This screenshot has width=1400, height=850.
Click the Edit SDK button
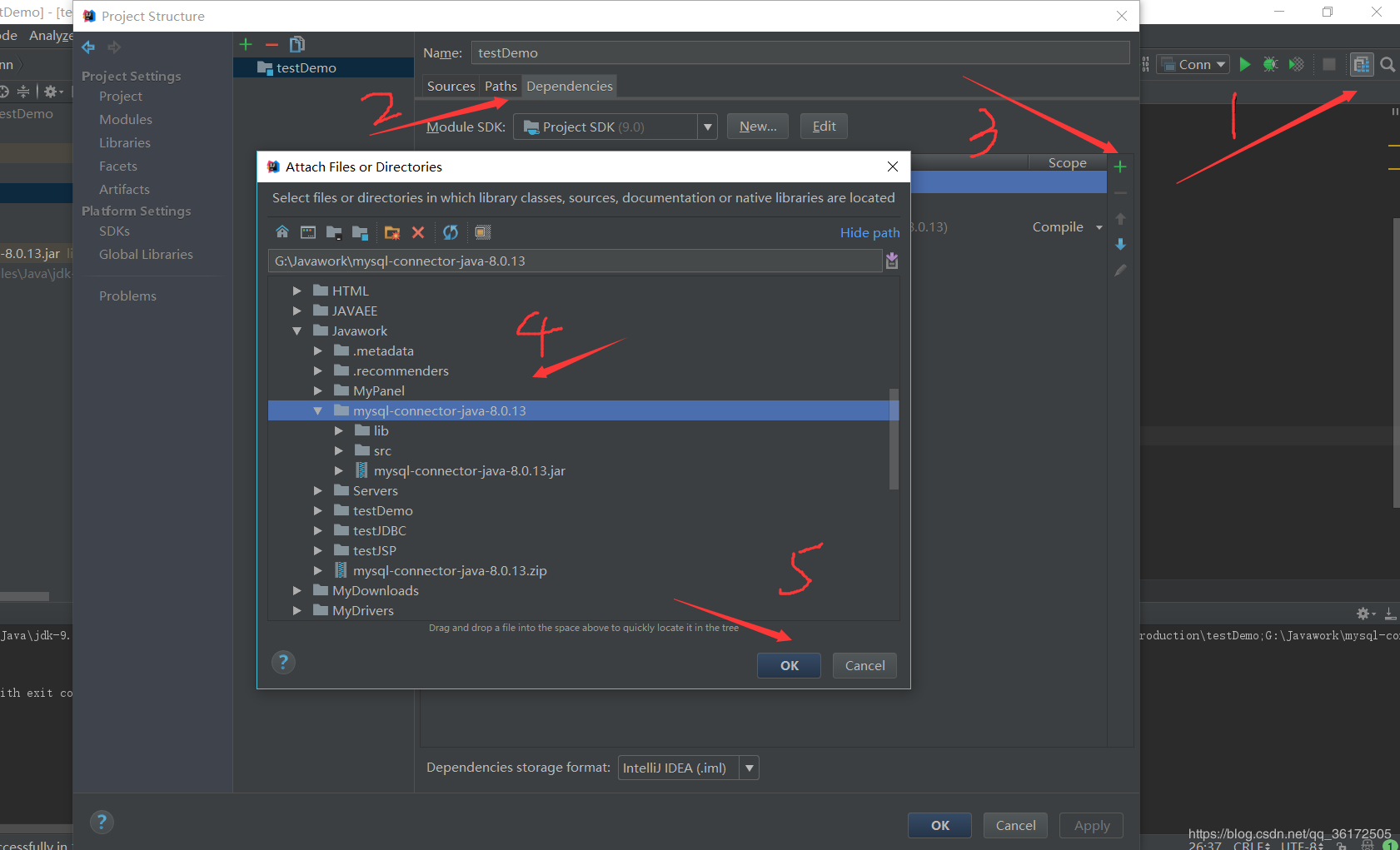824,127
